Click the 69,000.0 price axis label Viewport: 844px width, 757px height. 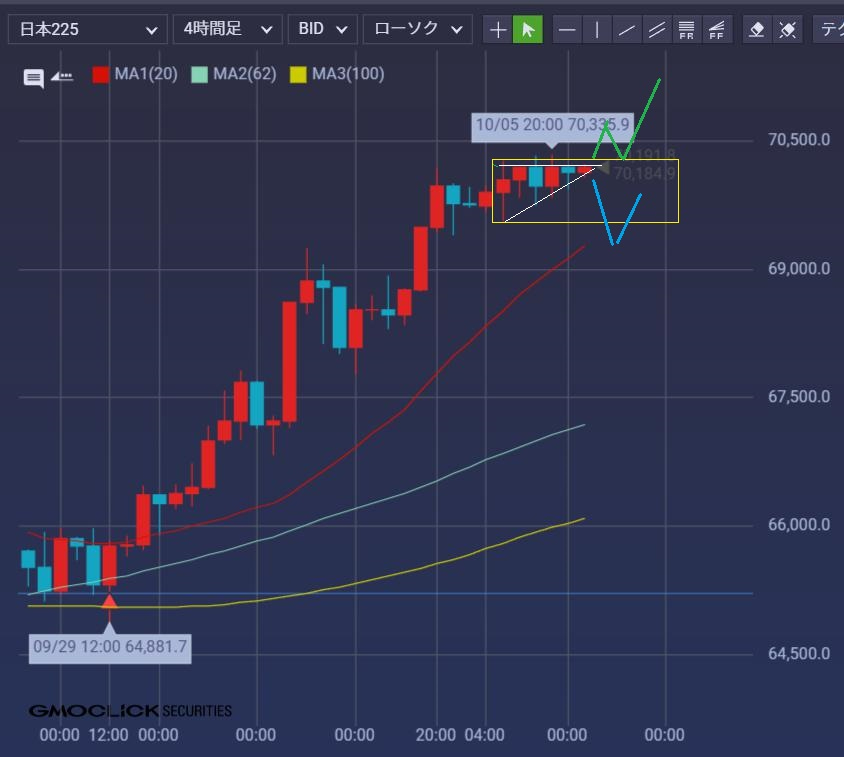pyautogui.click(x=799, y=269)
